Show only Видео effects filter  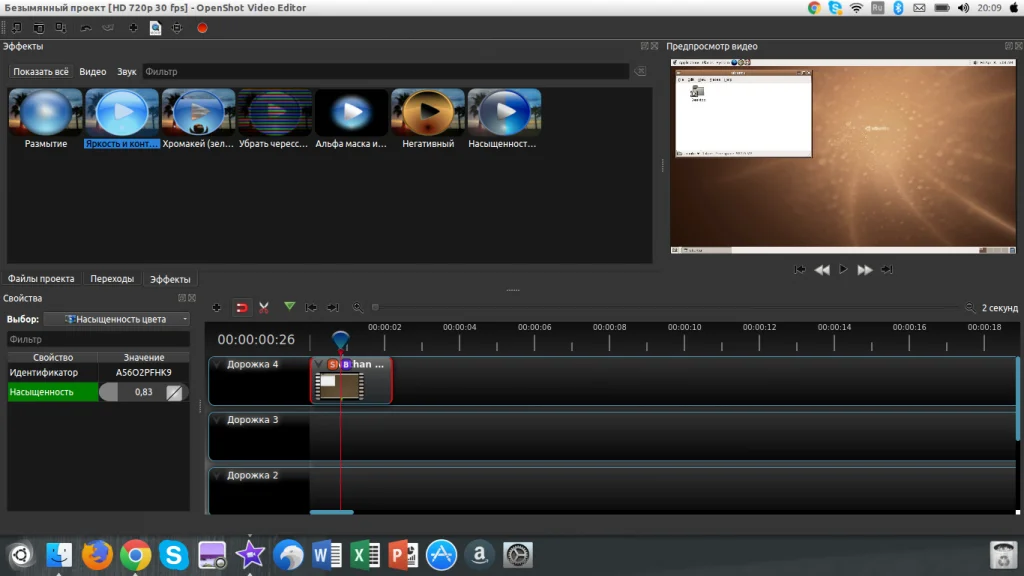93,72
